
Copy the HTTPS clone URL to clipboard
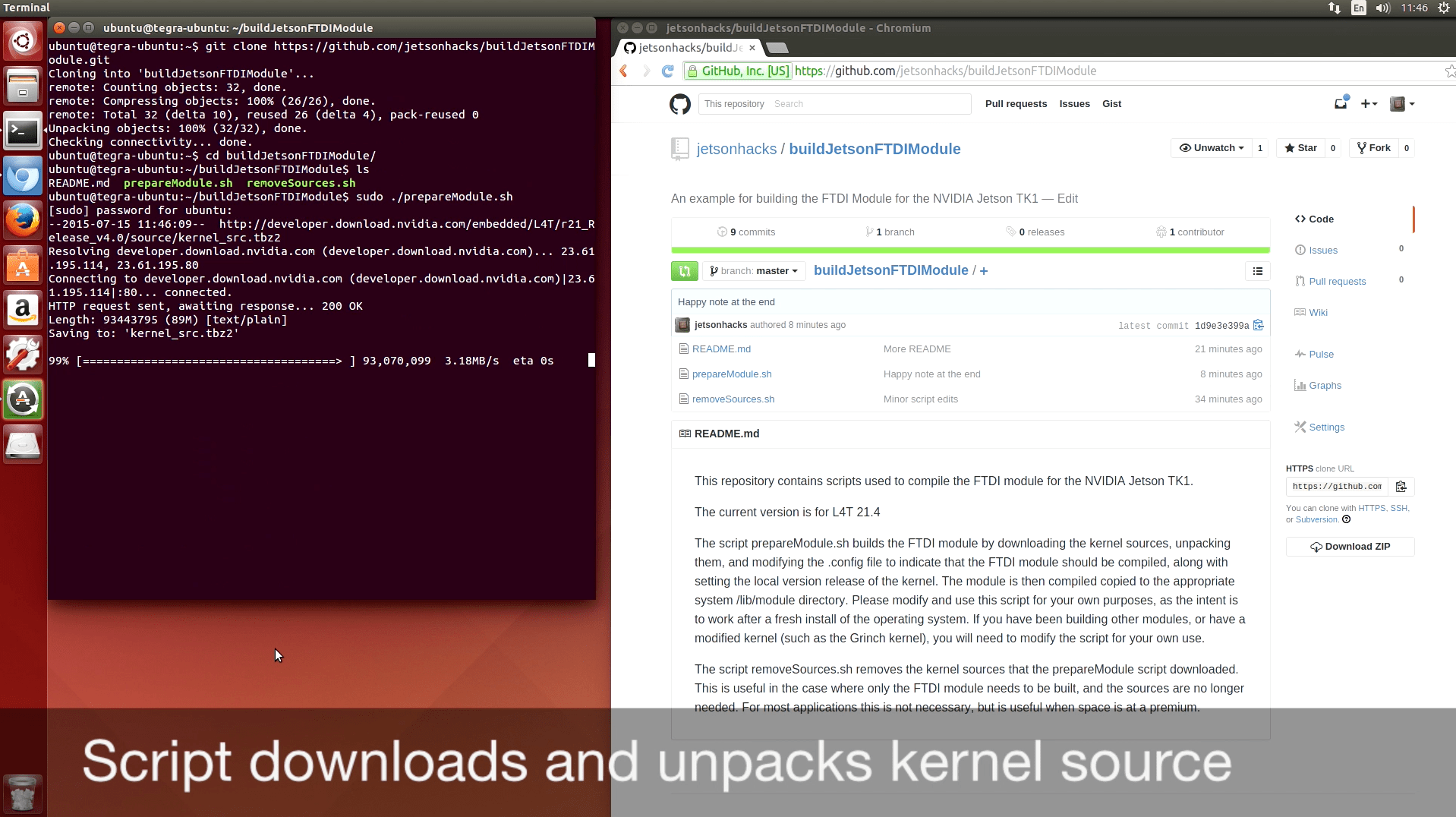click(1401, 487)
